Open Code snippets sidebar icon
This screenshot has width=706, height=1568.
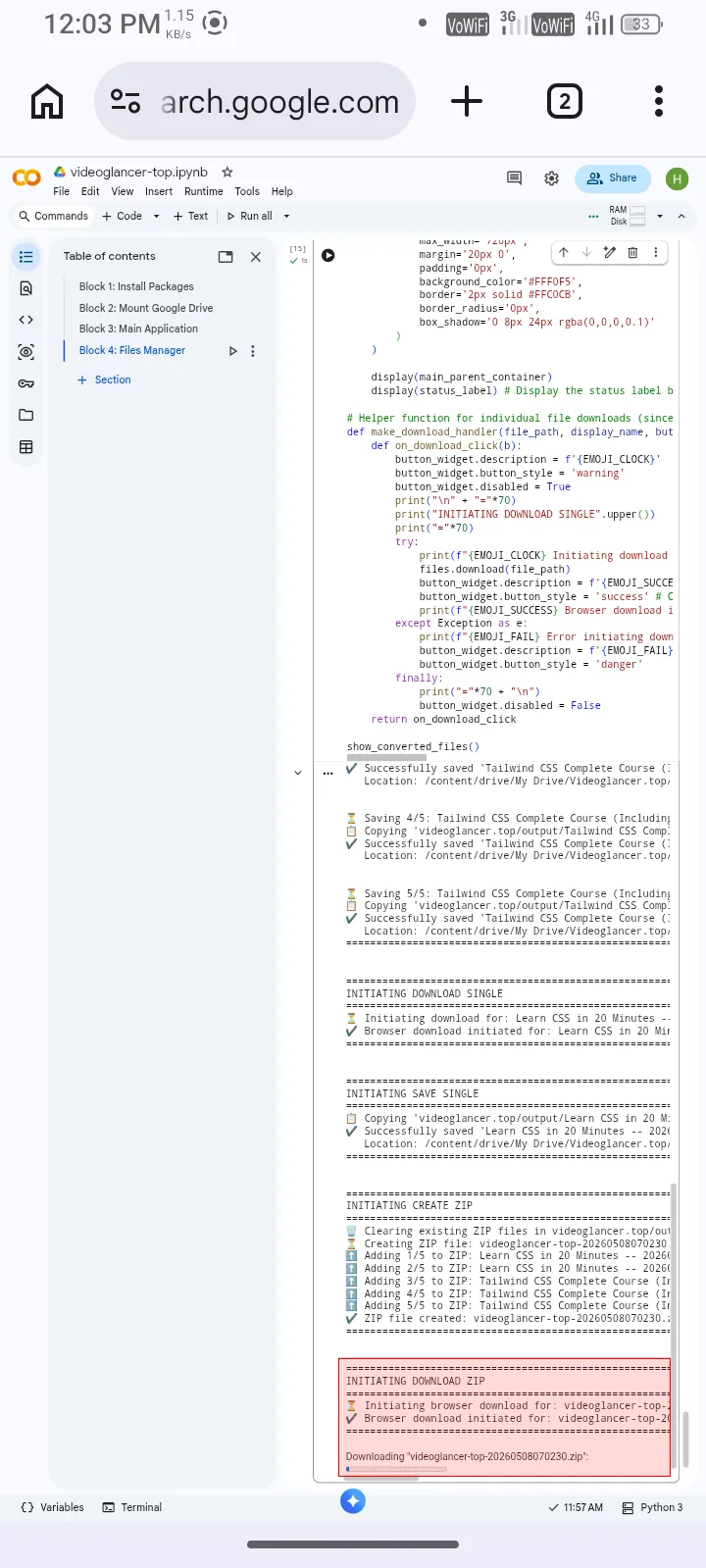tap(25, 320)
